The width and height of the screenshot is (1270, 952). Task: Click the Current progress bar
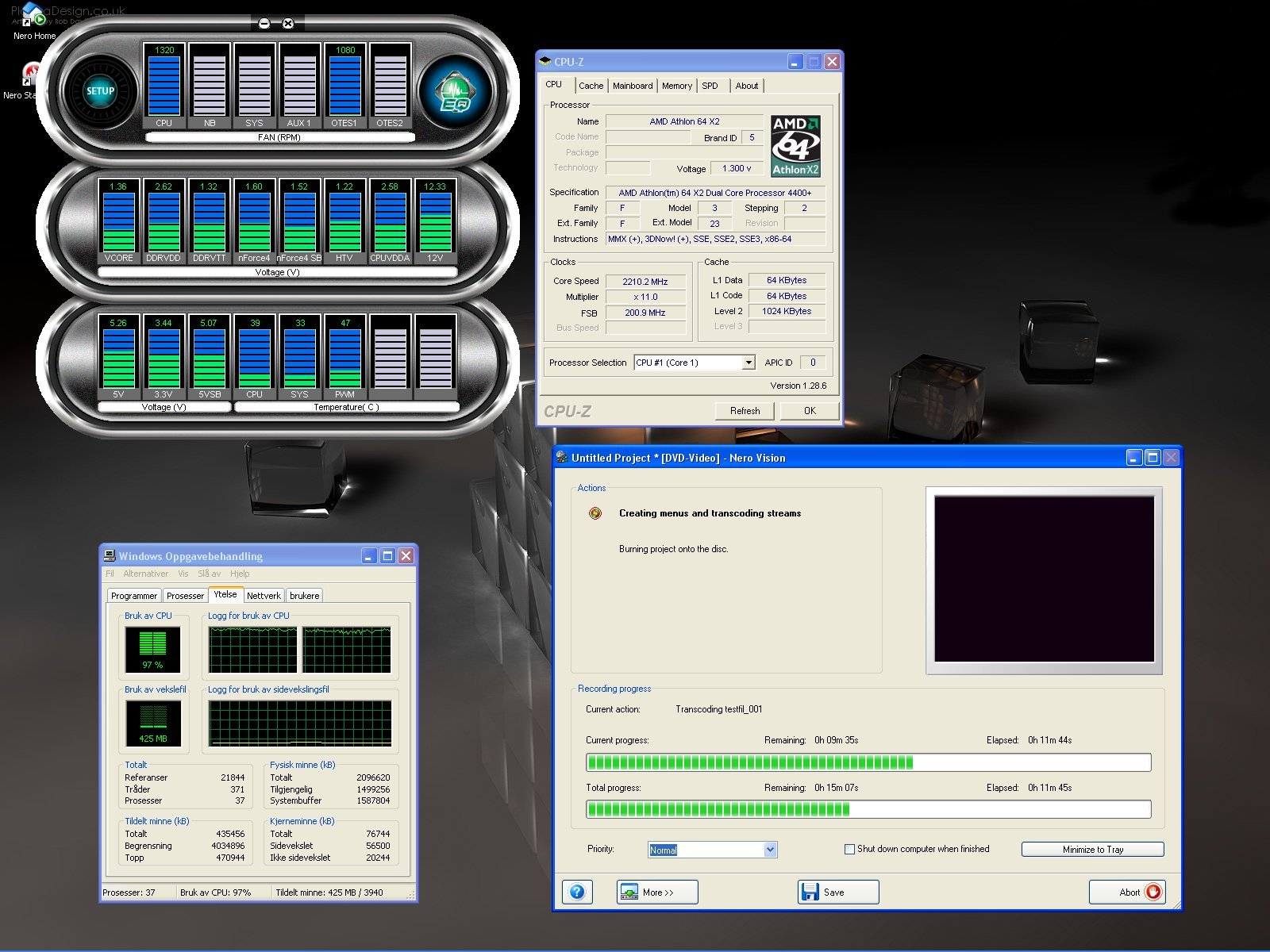(868, 762)
